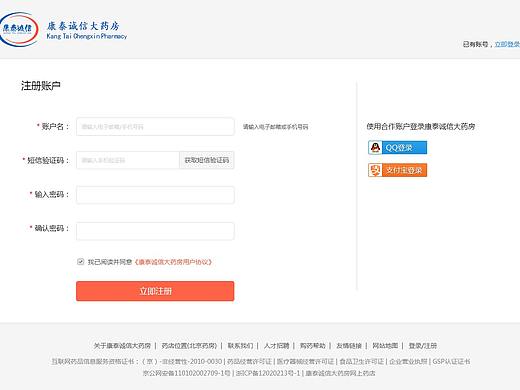Screen dimensions: 520x390
Task: Open 食品卫生许可证 certificate link
Action: pyautogui.click(x=362, y=361)
